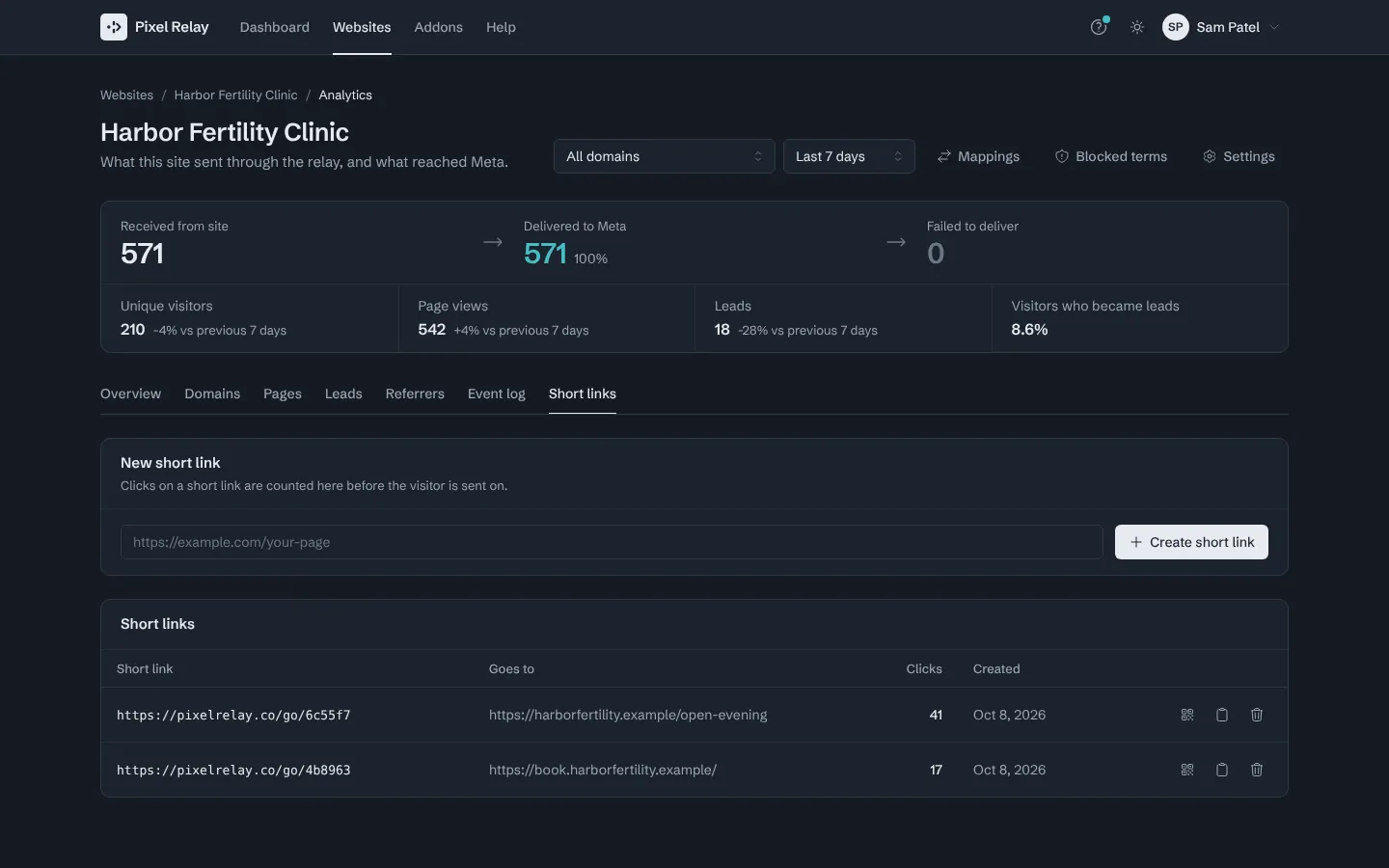1389x868 pixels.
Task: Switch to the Pages tab
Action: point(283,393)
